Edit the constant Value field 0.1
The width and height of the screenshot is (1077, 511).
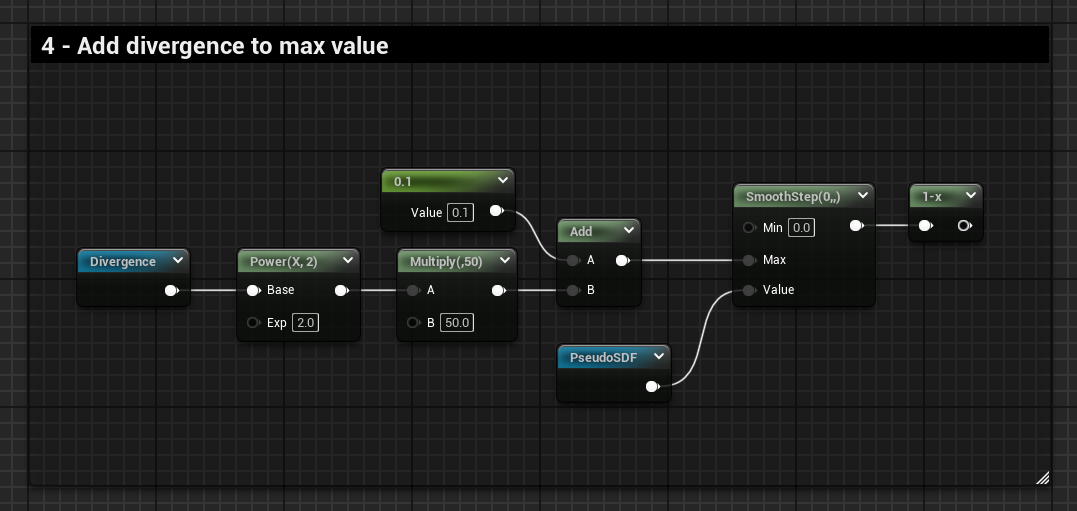(459, 212)
